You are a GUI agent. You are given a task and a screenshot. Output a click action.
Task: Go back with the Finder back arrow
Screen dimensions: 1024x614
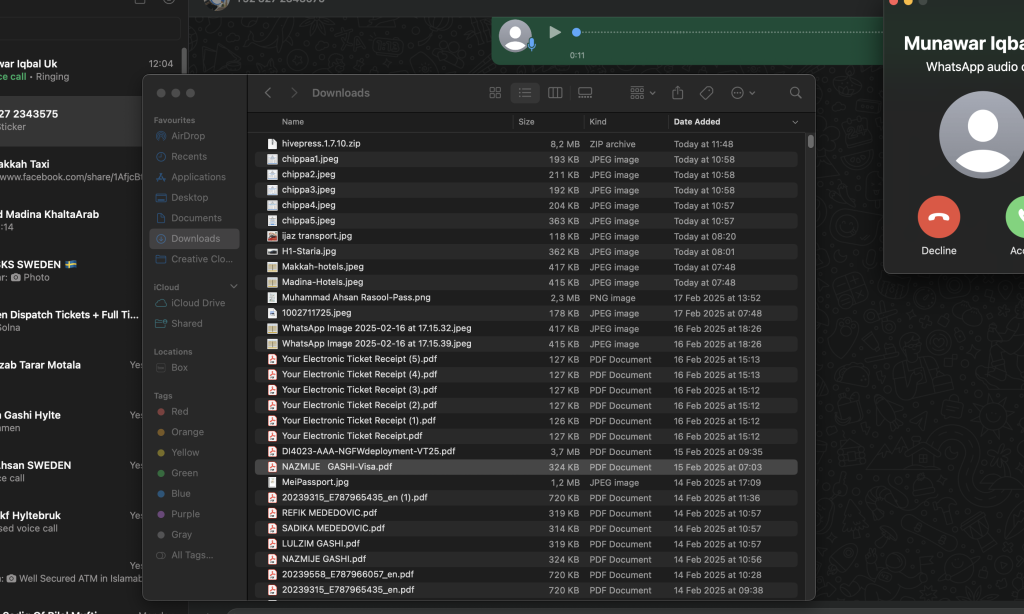tap(268, 93)
